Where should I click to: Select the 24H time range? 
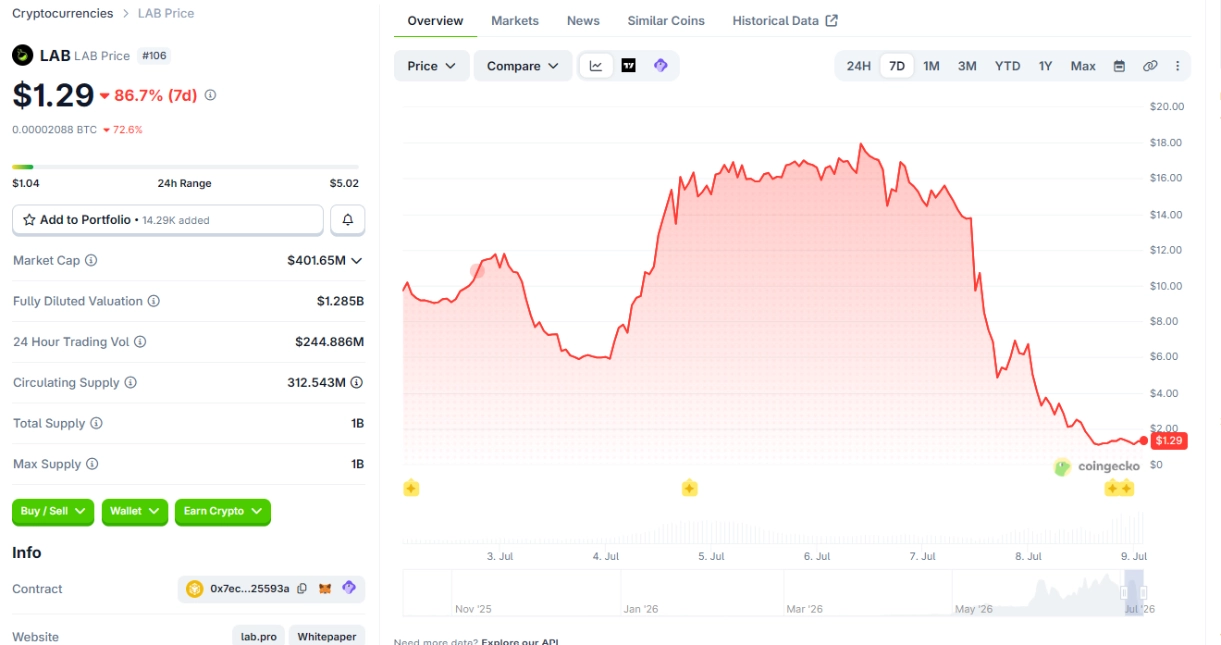[858, 66]
